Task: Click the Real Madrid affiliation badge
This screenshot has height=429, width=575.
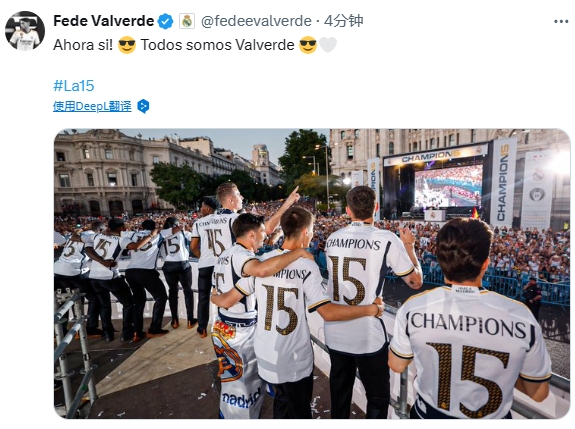Action: pos(187,21)
